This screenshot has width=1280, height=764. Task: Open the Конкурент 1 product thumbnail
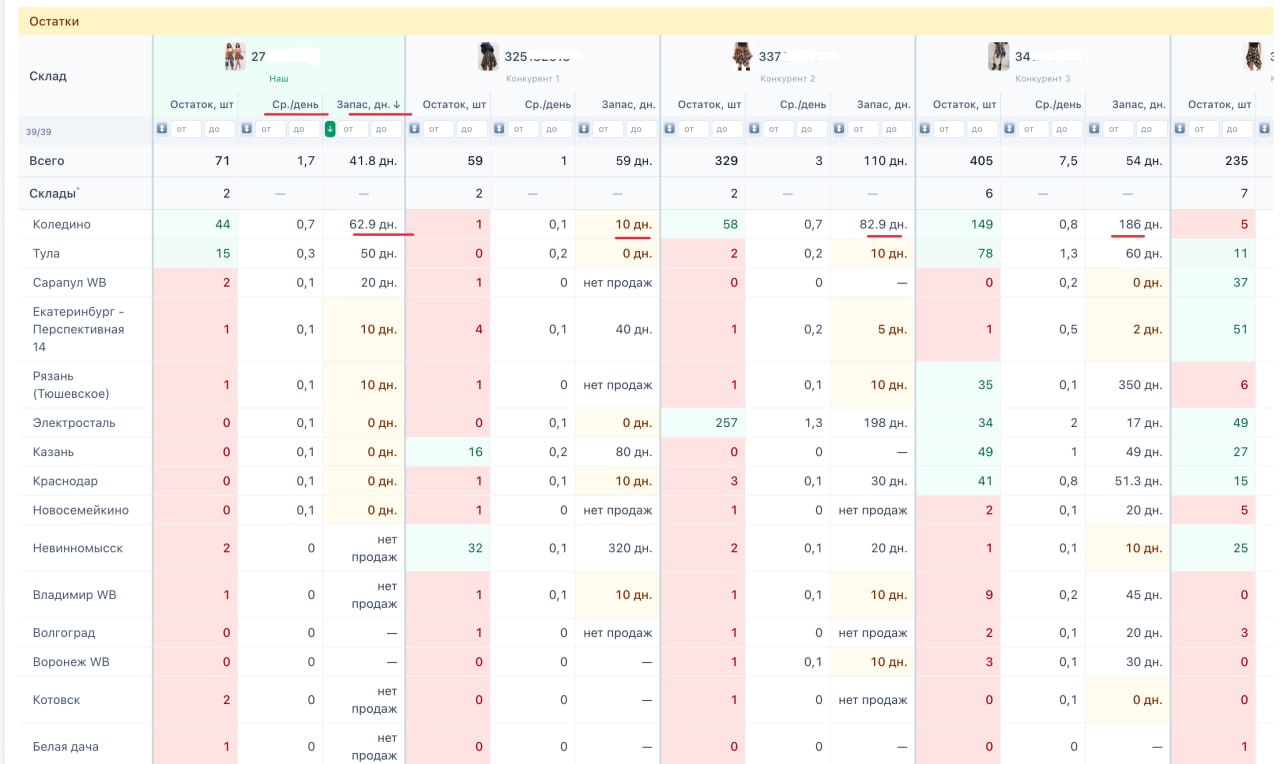pos(489,56)
